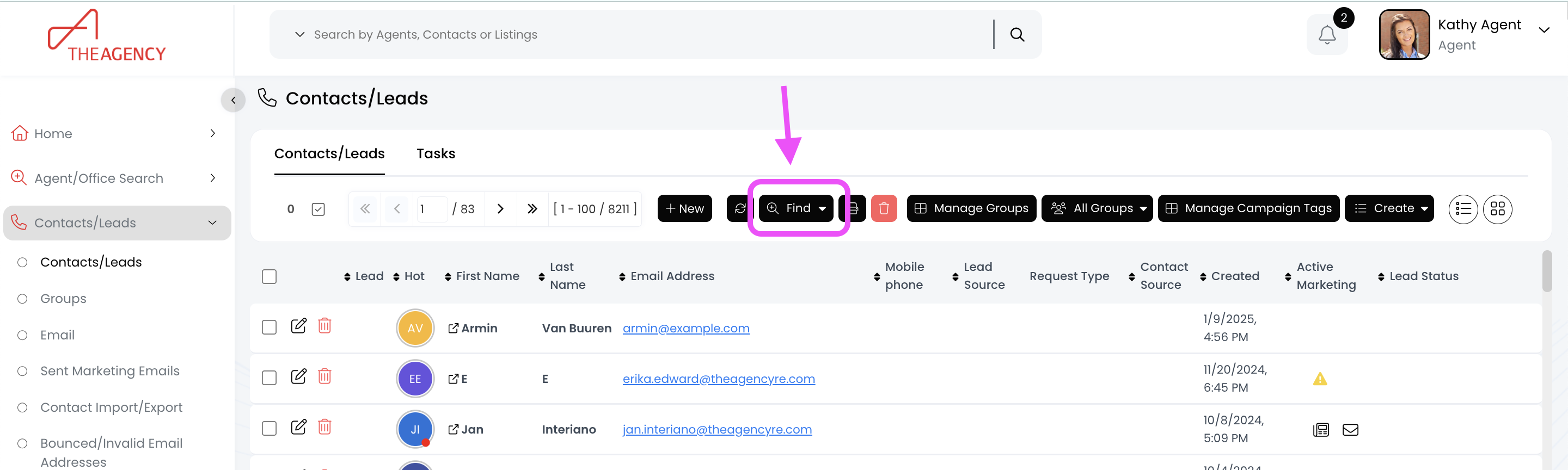Viewport: 1568px width, 470px height.
Task: Select the Armin Van Buuren row checkbox
Action: [x=269, y=327]
